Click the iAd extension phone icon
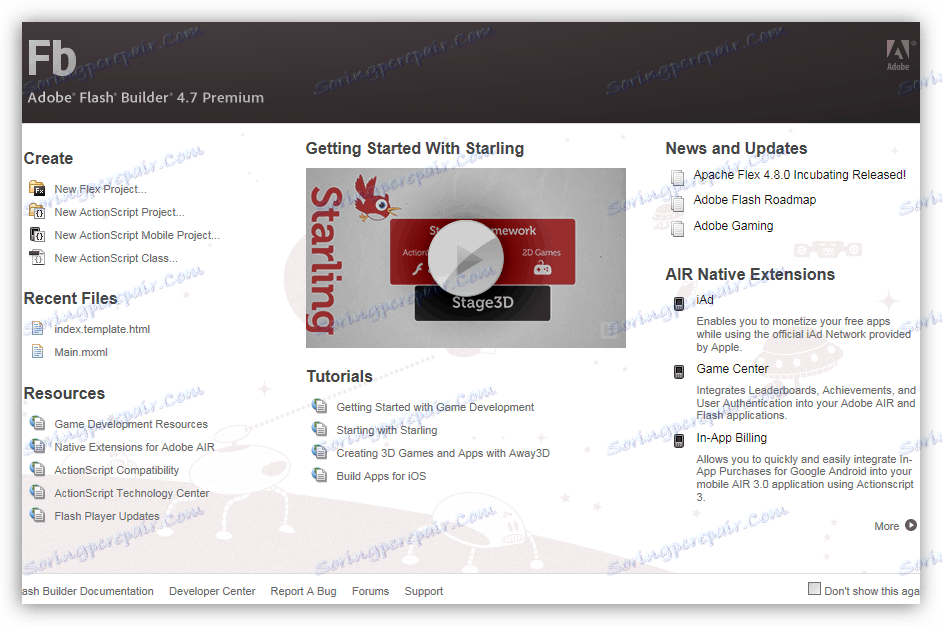The image size is (942, 626). click(679, 303)
